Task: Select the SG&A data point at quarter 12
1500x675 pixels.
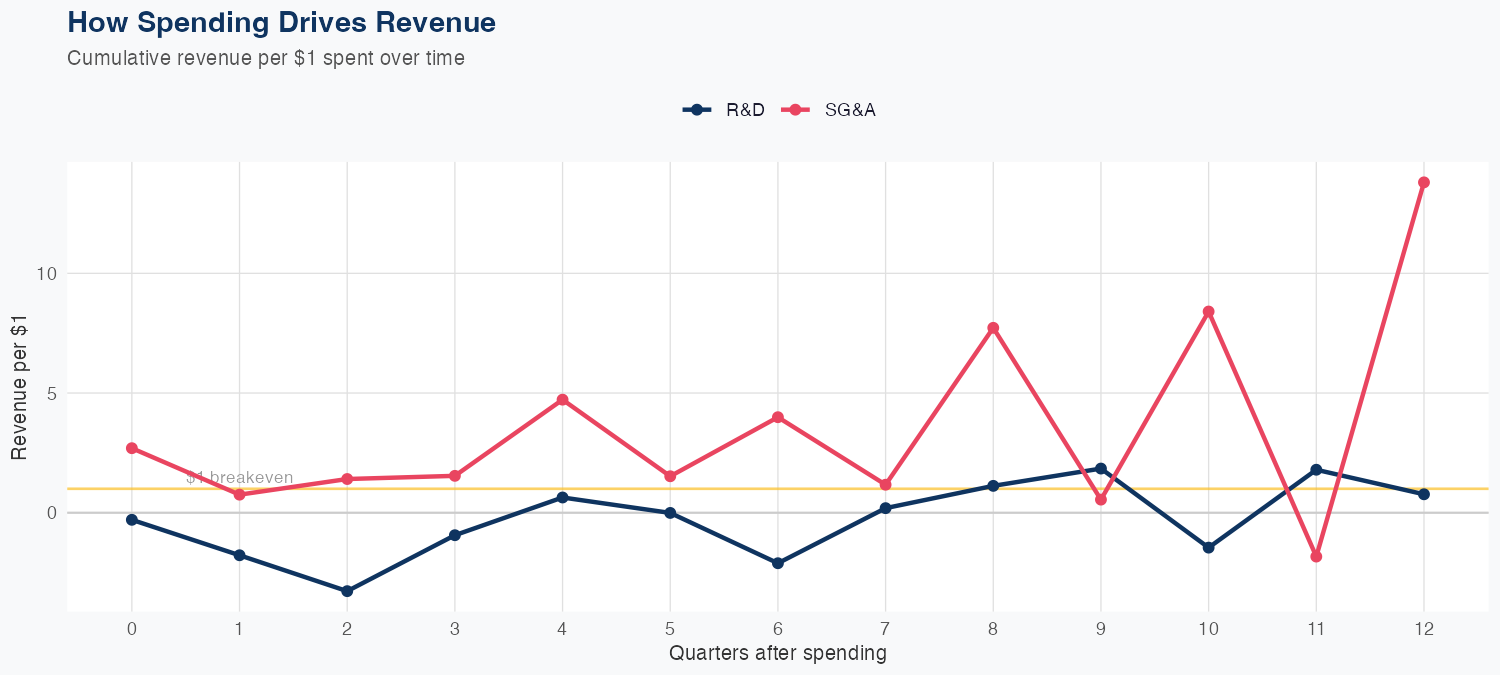Action: pos(1423,182)
